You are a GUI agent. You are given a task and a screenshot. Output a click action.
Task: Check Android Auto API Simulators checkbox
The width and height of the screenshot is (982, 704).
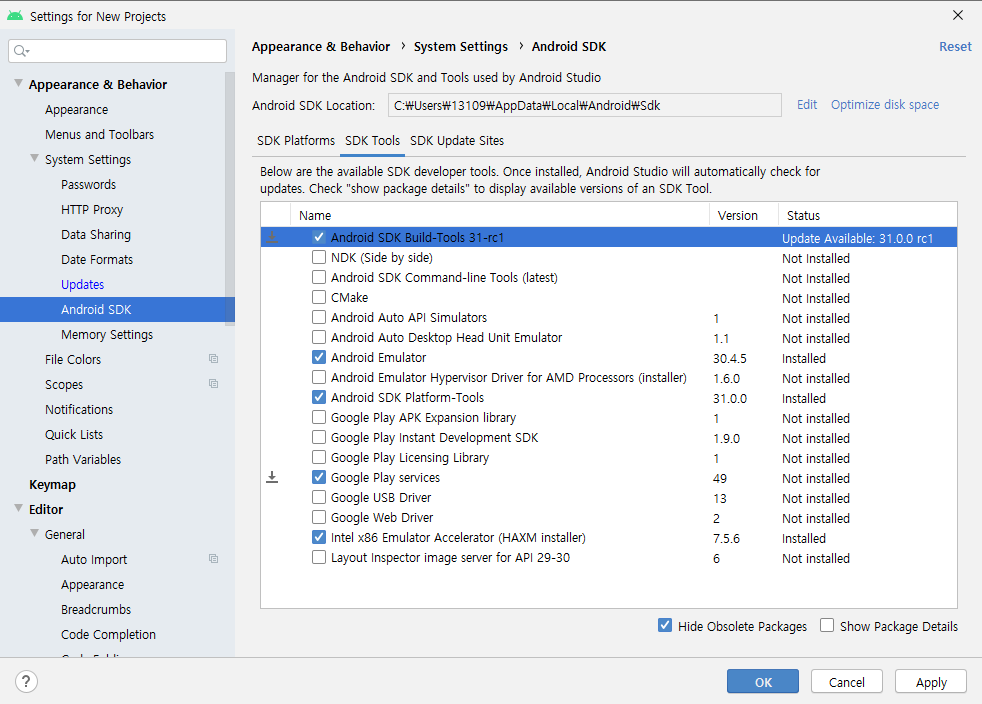pyautogui.click(x=319, y=318)
